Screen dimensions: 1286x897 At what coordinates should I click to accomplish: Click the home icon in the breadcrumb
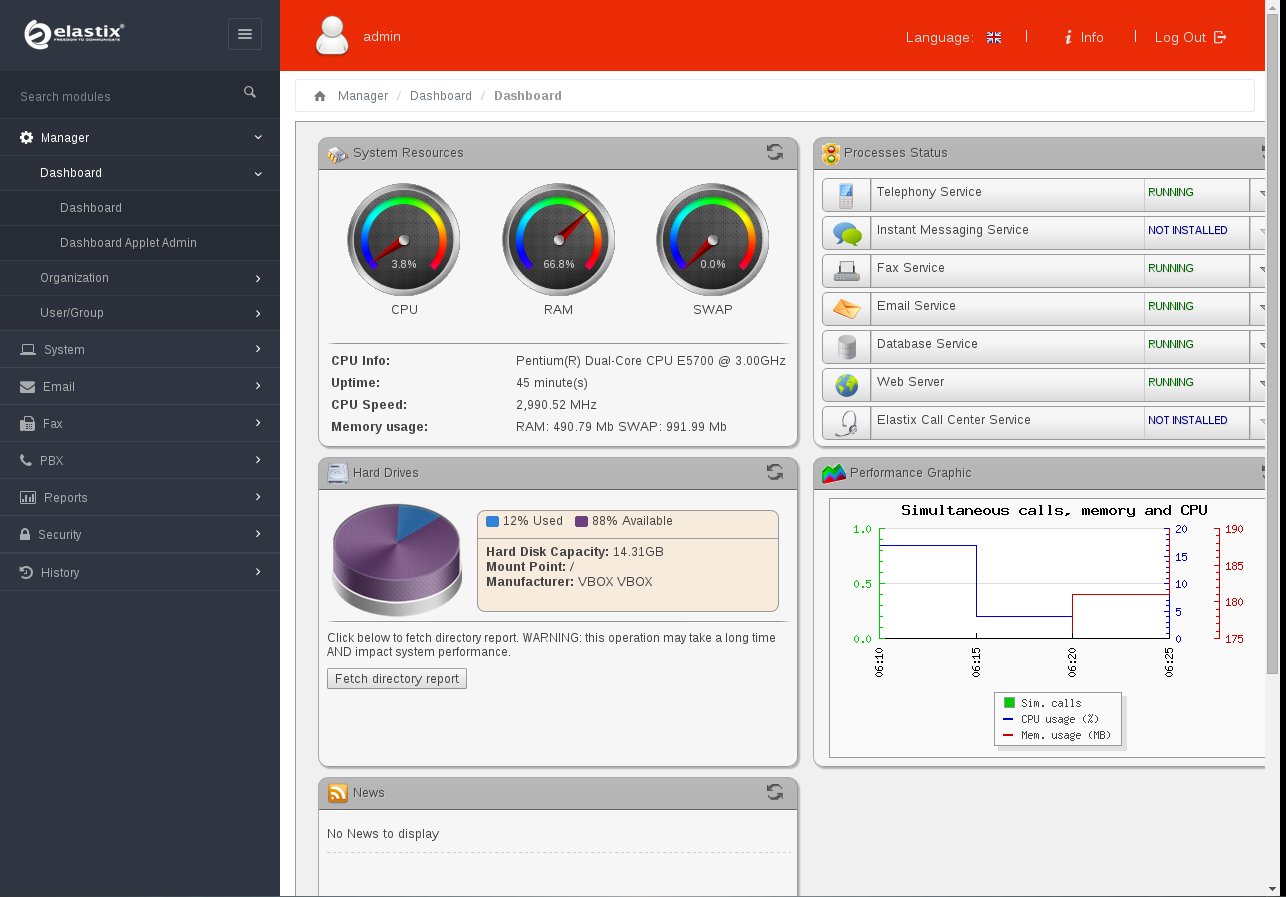point(320,96)
